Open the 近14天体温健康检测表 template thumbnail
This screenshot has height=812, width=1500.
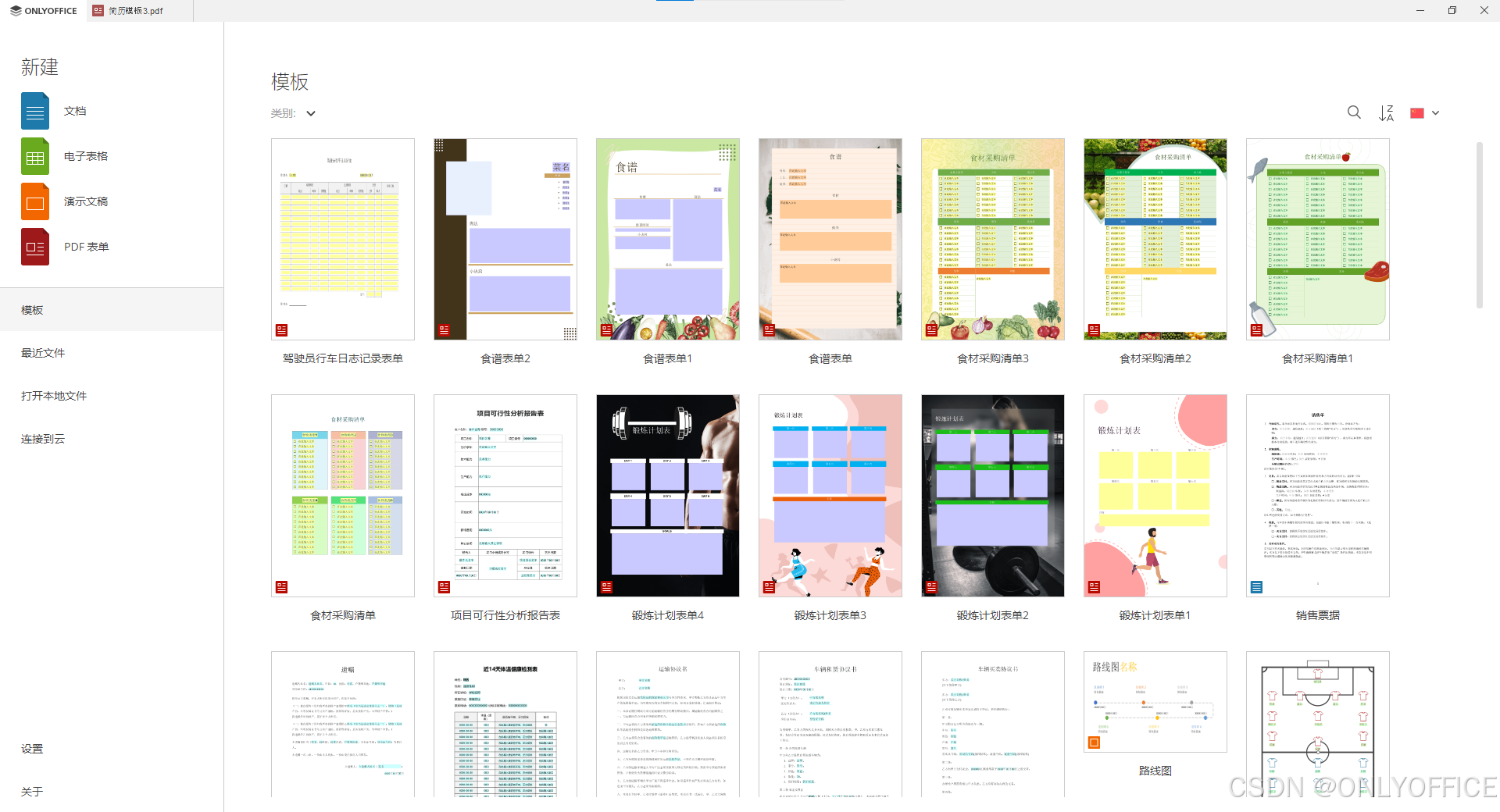[505, 725]
